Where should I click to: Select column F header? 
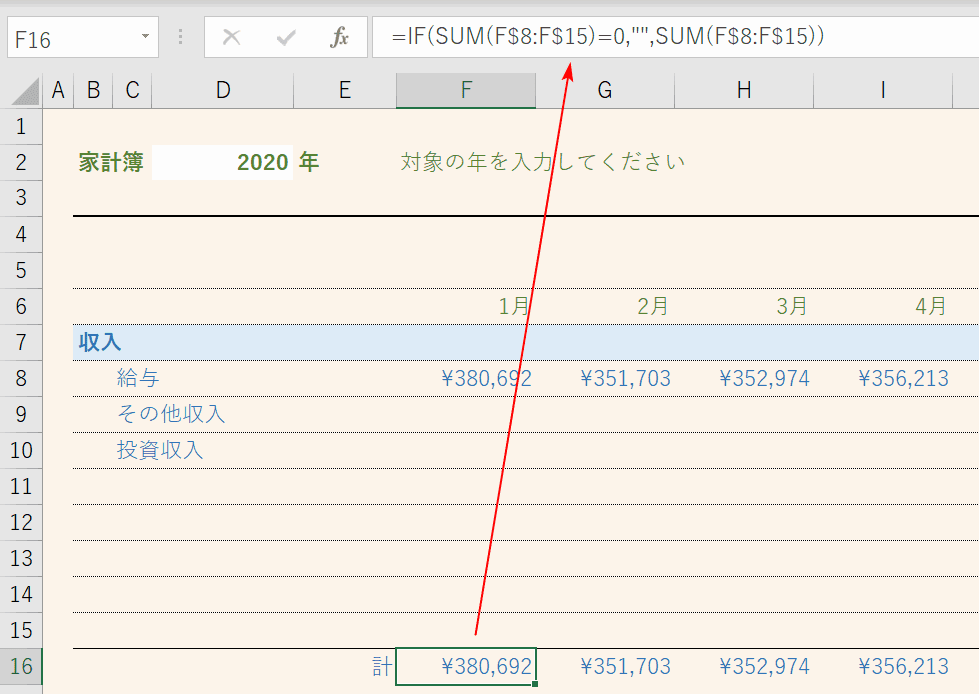(466, 91)
